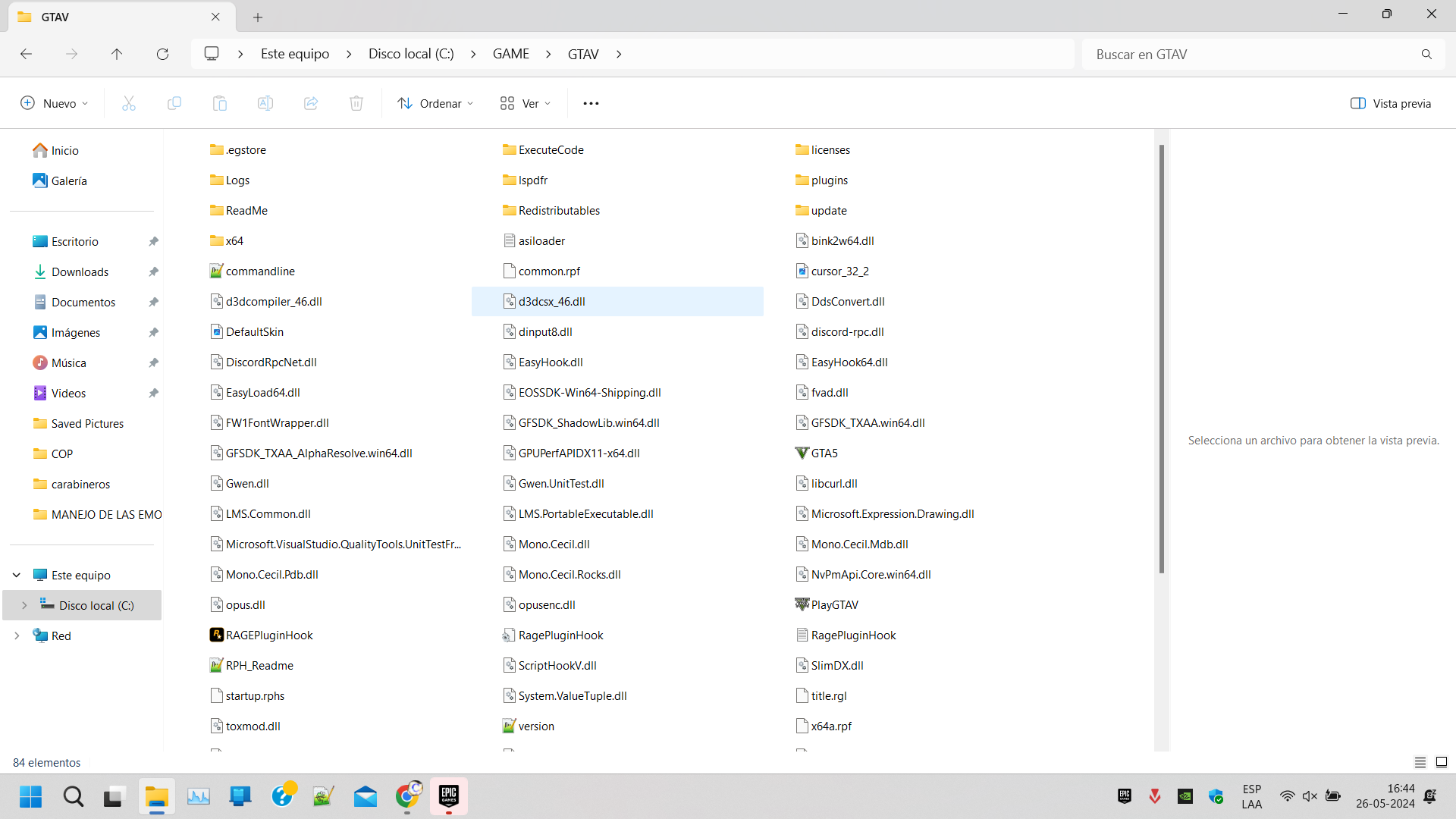Viewport: 1456px width, 819px height.
Task: Click GAME in the breadcrumb path
Action: point(510,54)
